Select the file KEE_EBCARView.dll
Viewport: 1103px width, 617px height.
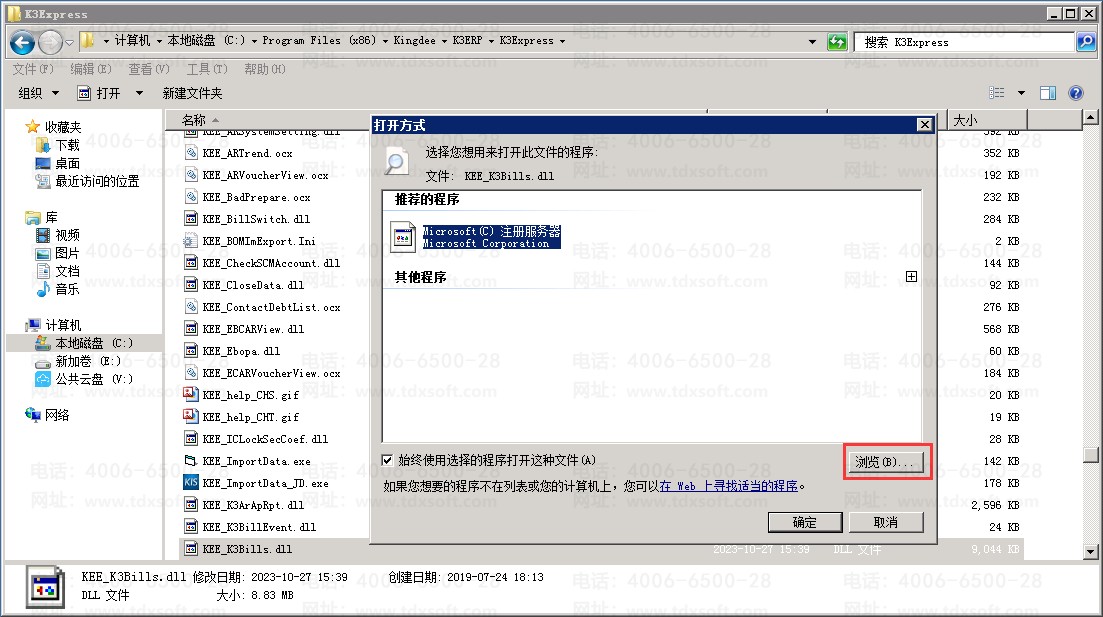pyautogui.click(x=253, y=329)
